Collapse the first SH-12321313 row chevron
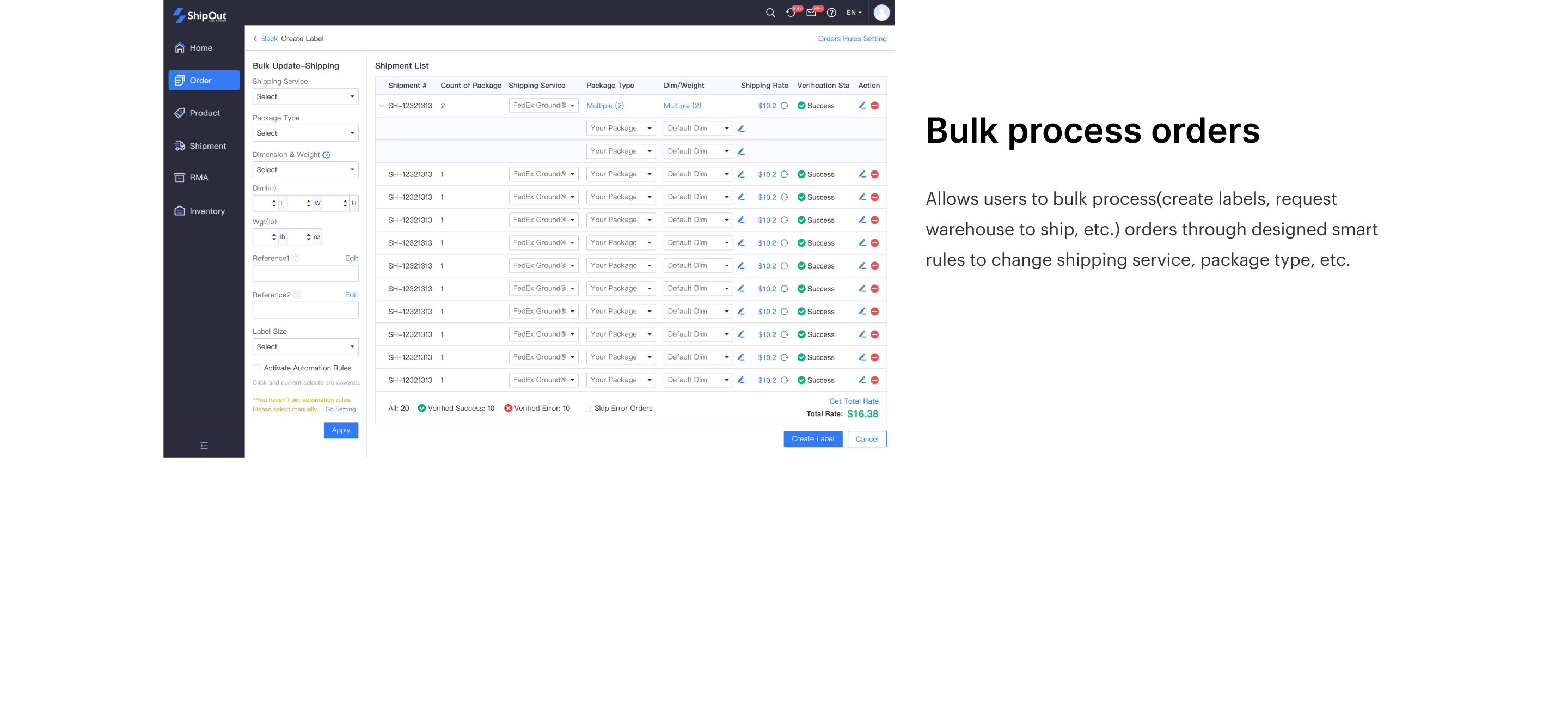This screenshot has height=719, width=1568. point(382,106)
